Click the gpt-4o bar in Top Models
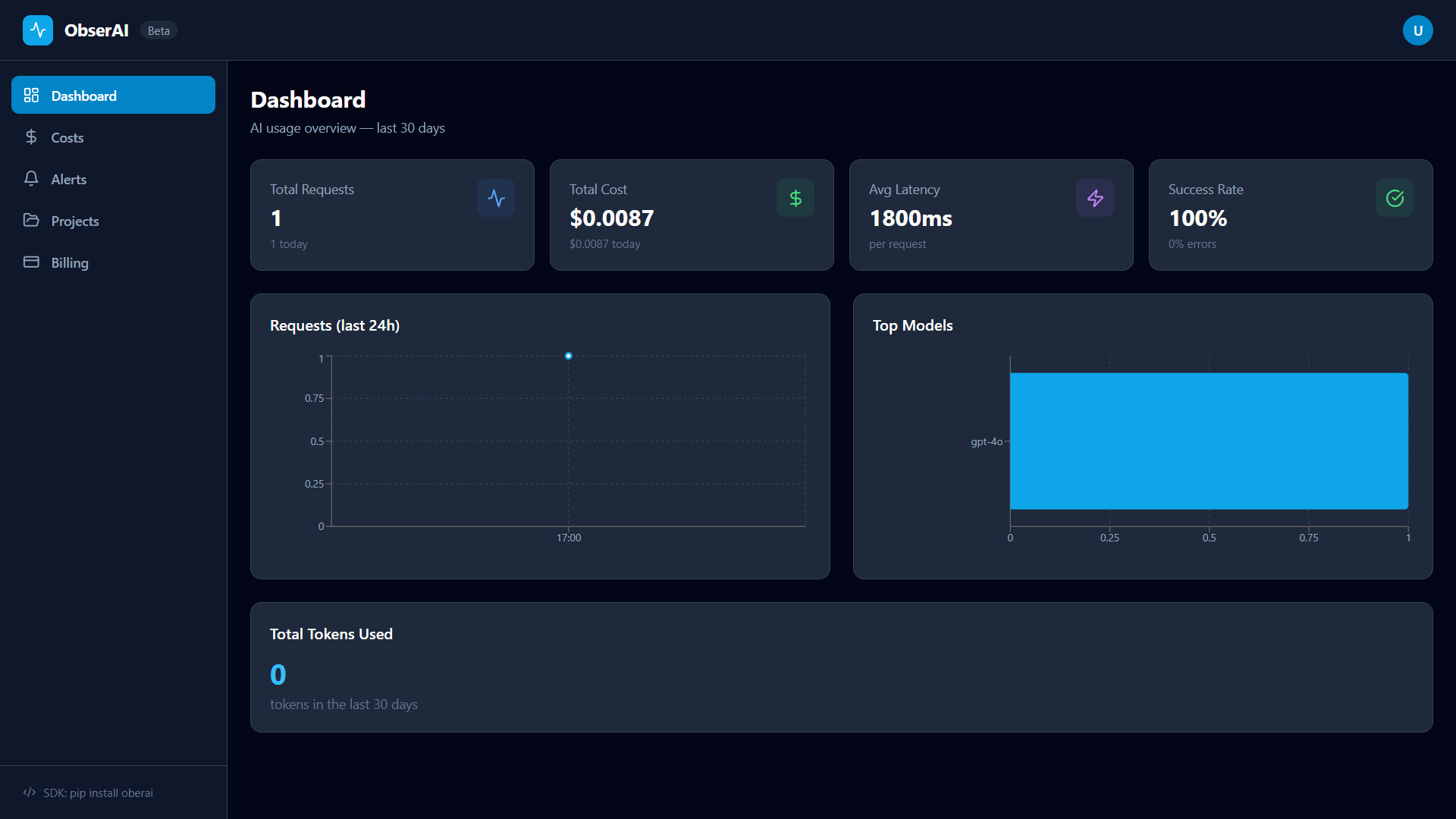 coord(1209,441)
